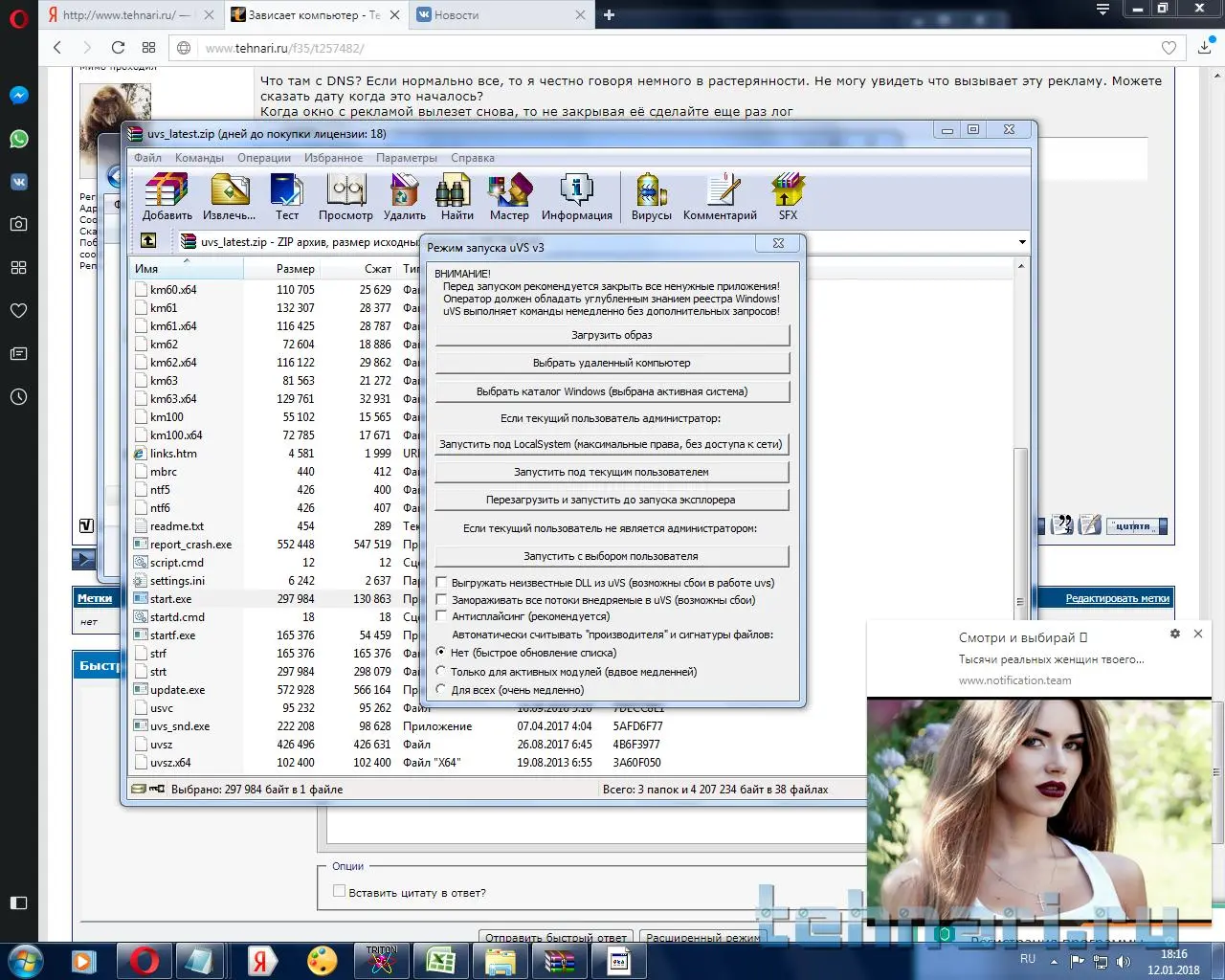
Task: Click the 'Загрузить образ' button
Action: click(612, 335)
